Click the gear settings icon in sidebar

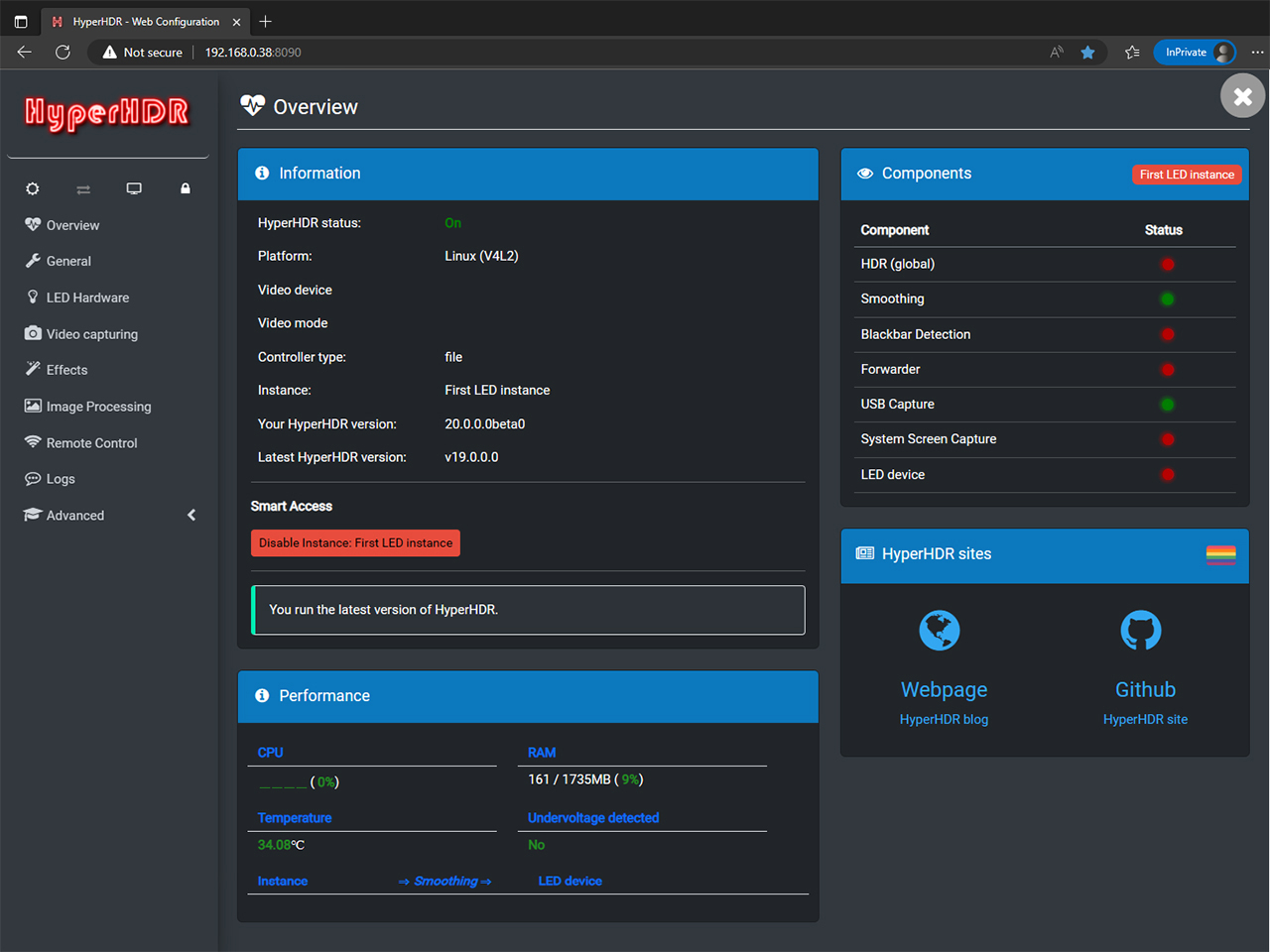click(33, 188)
